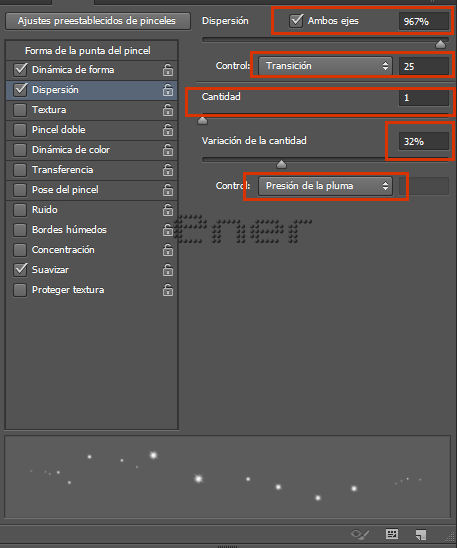Screen dimensions: 457x548
Task: Select the Dispersión settings row
Action: click(92, 90)
